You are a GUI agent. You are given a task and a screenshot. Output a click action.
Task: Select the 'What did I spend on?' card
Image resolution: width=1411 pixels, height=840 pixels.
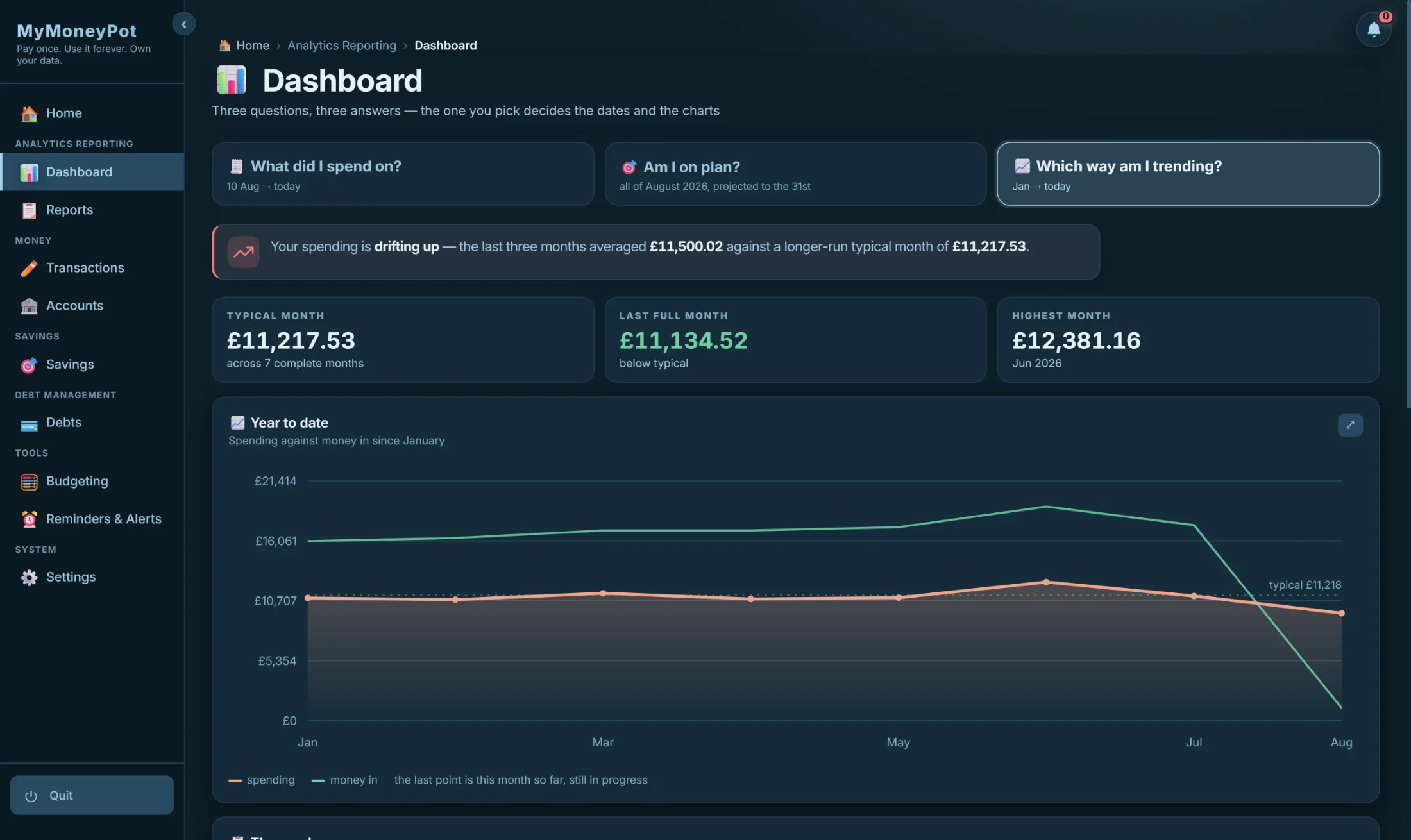point(403,174)
